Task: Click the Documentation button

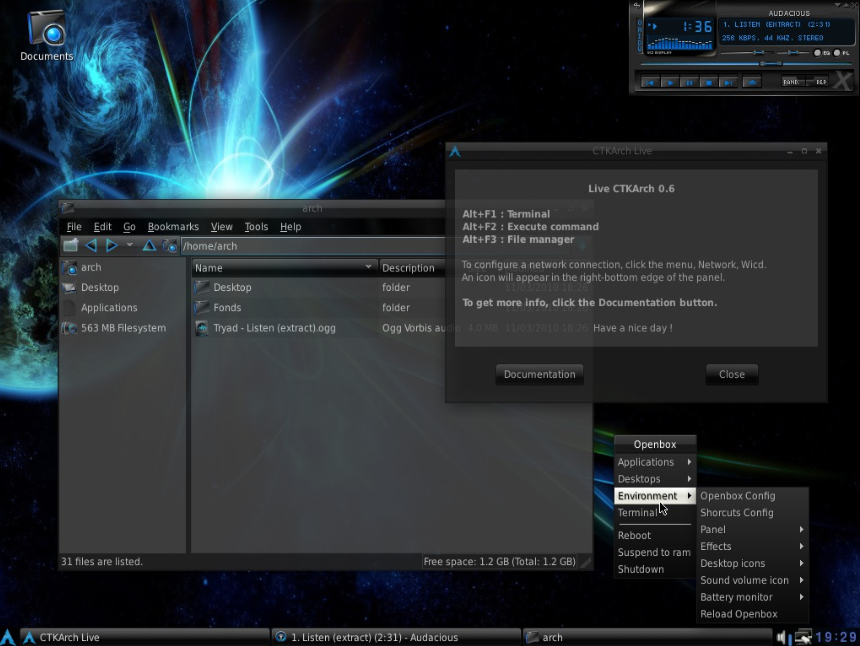Action: click(x=540, y=375)
